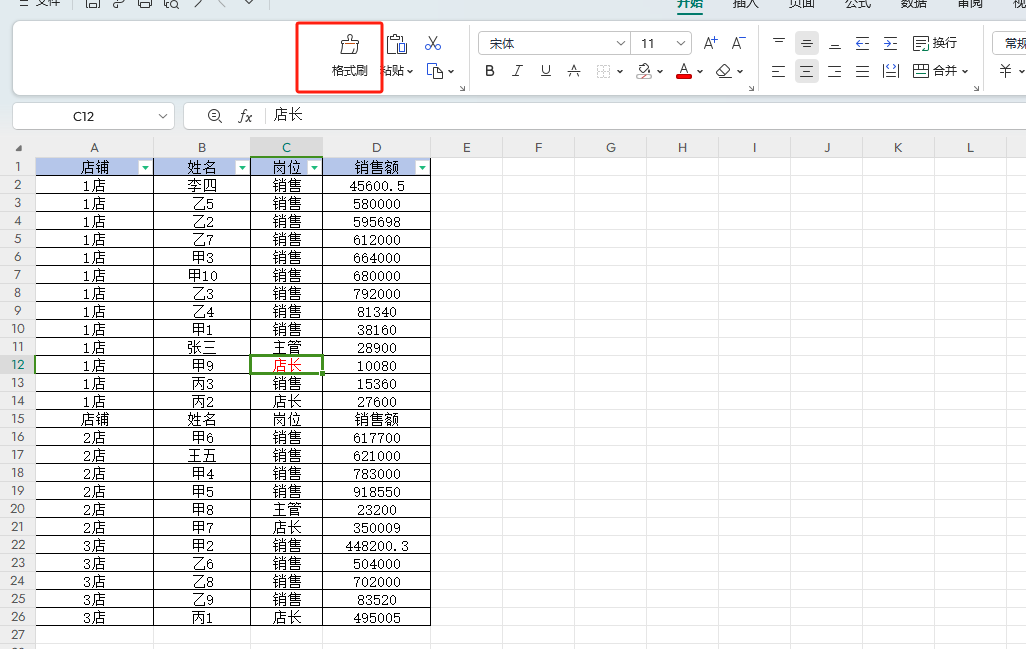Increase font size with A+ icon
The width and height of the screenshot is (1026, 649).
[711, 43]
